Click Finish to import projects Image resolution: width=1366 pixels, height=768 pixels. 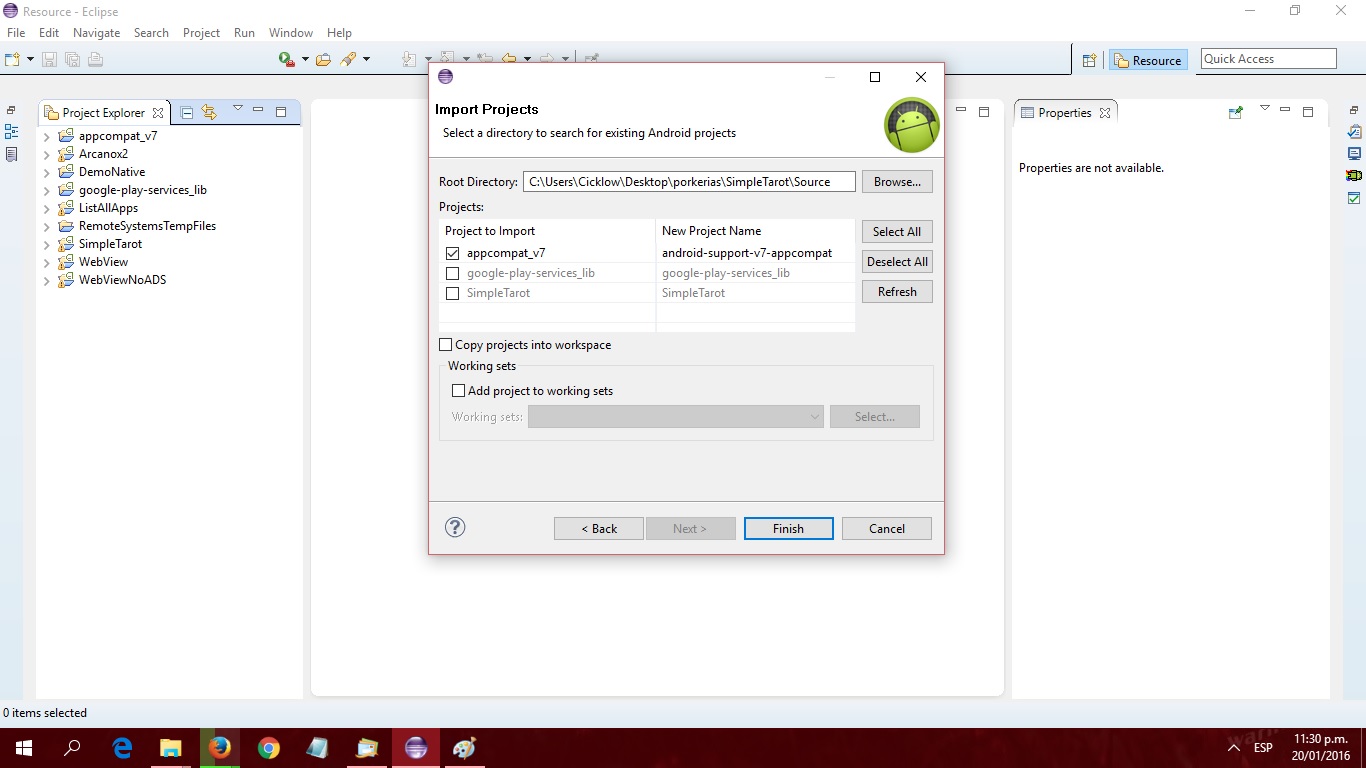tap(788, 528)
